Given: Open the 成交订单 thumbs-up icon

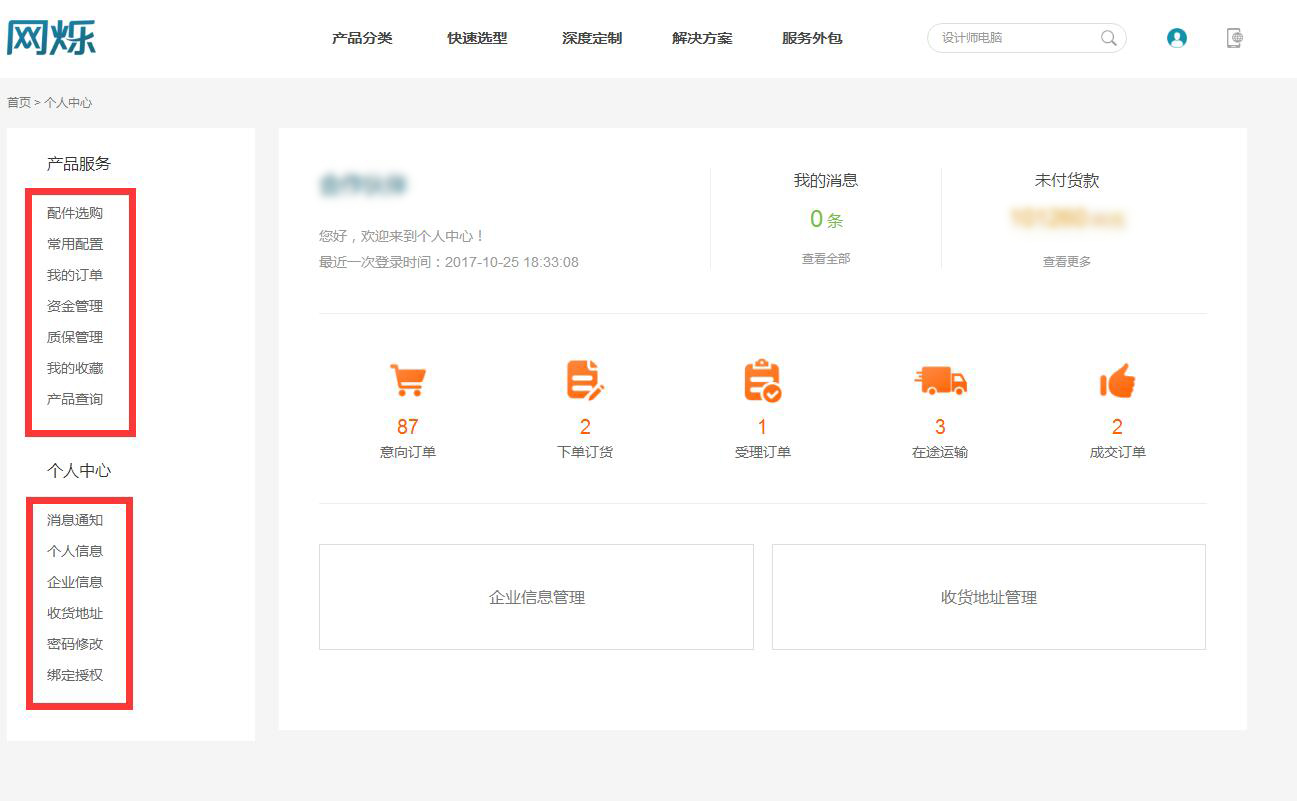Looking at the screenshot, I should pos(1117,381).
